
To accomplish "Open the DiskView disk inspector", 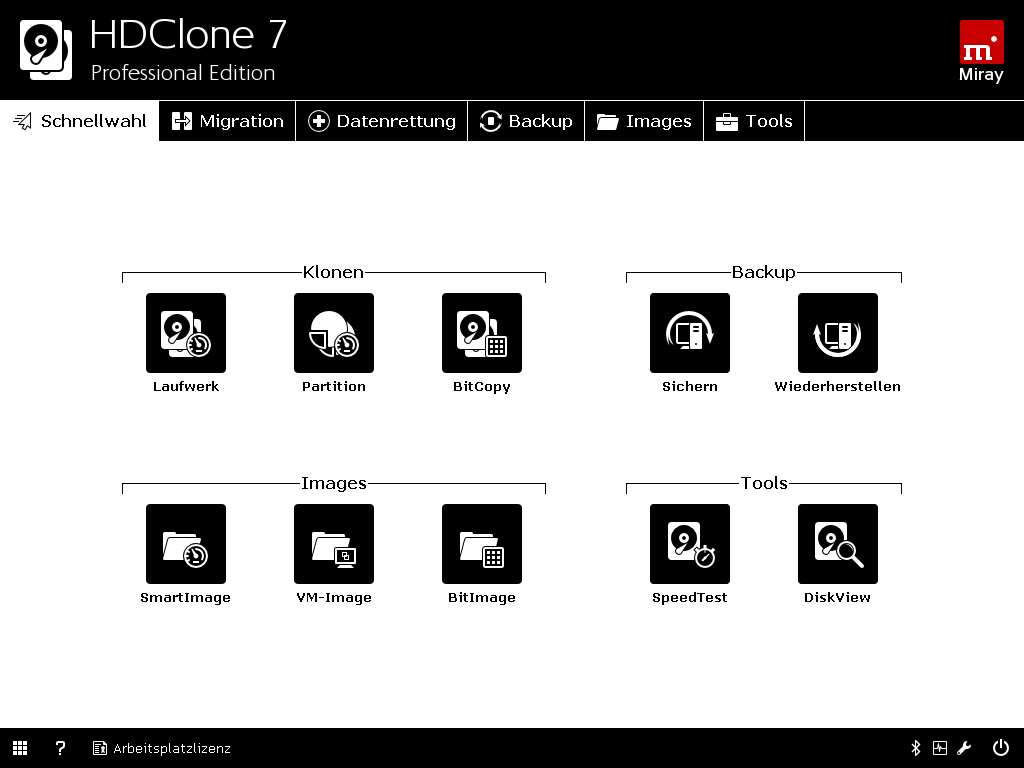I will click(x=837, y=544).
